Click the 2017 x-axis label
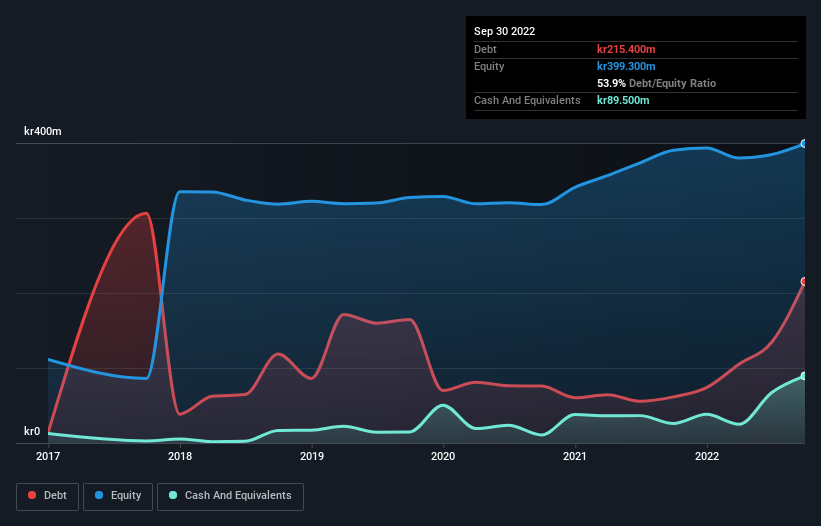 point(48,456)
